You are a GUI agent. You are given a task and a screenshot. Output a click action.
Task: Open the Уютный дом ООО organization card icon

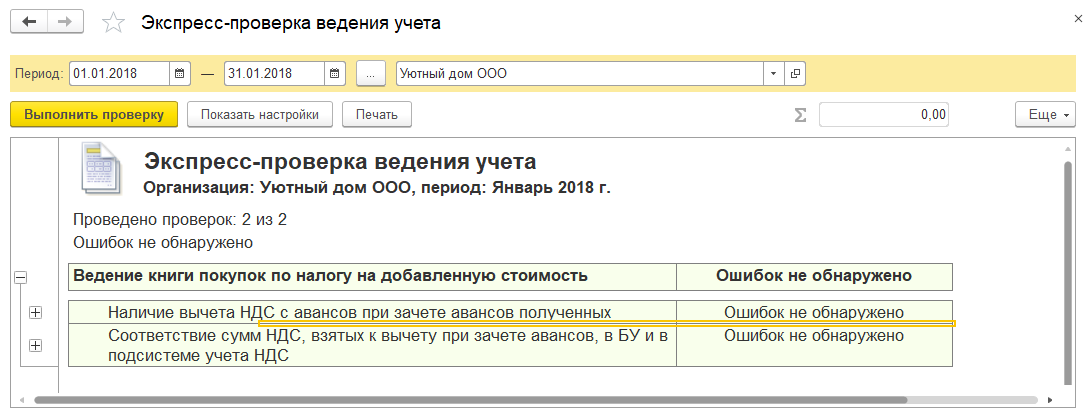pos(795,73)
